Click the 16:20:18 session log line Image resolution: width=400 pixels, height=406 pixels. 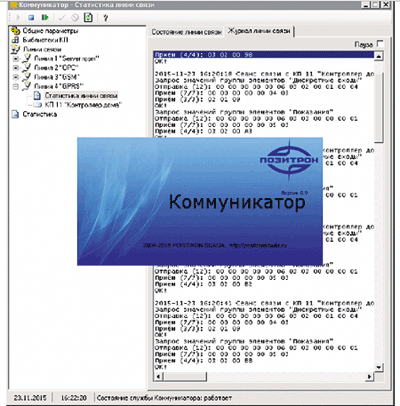tap(265, 74)
